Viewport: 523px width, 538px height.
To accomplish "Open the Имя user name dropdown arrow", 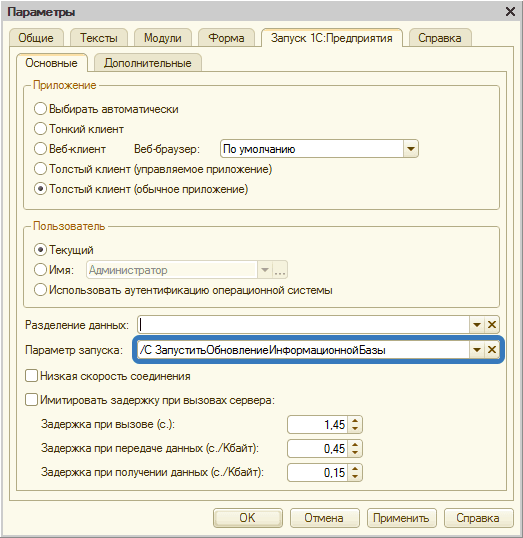I will tap(265, 270).
